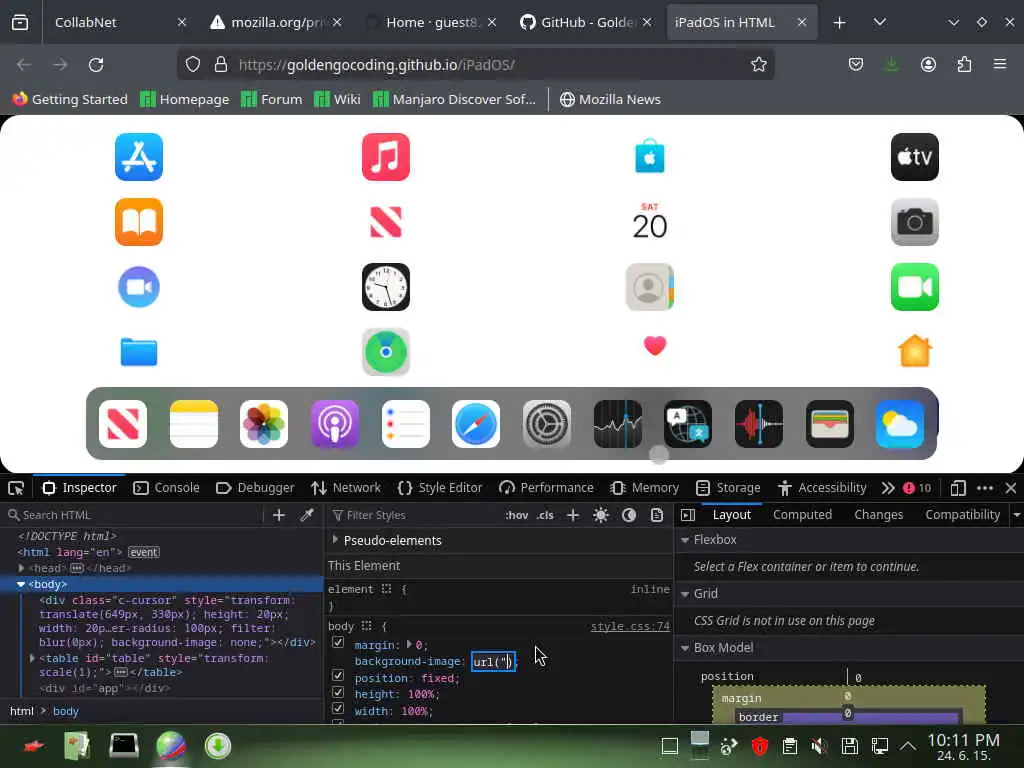Click the Filter Styles field
1024x768 pixels.
415,515
